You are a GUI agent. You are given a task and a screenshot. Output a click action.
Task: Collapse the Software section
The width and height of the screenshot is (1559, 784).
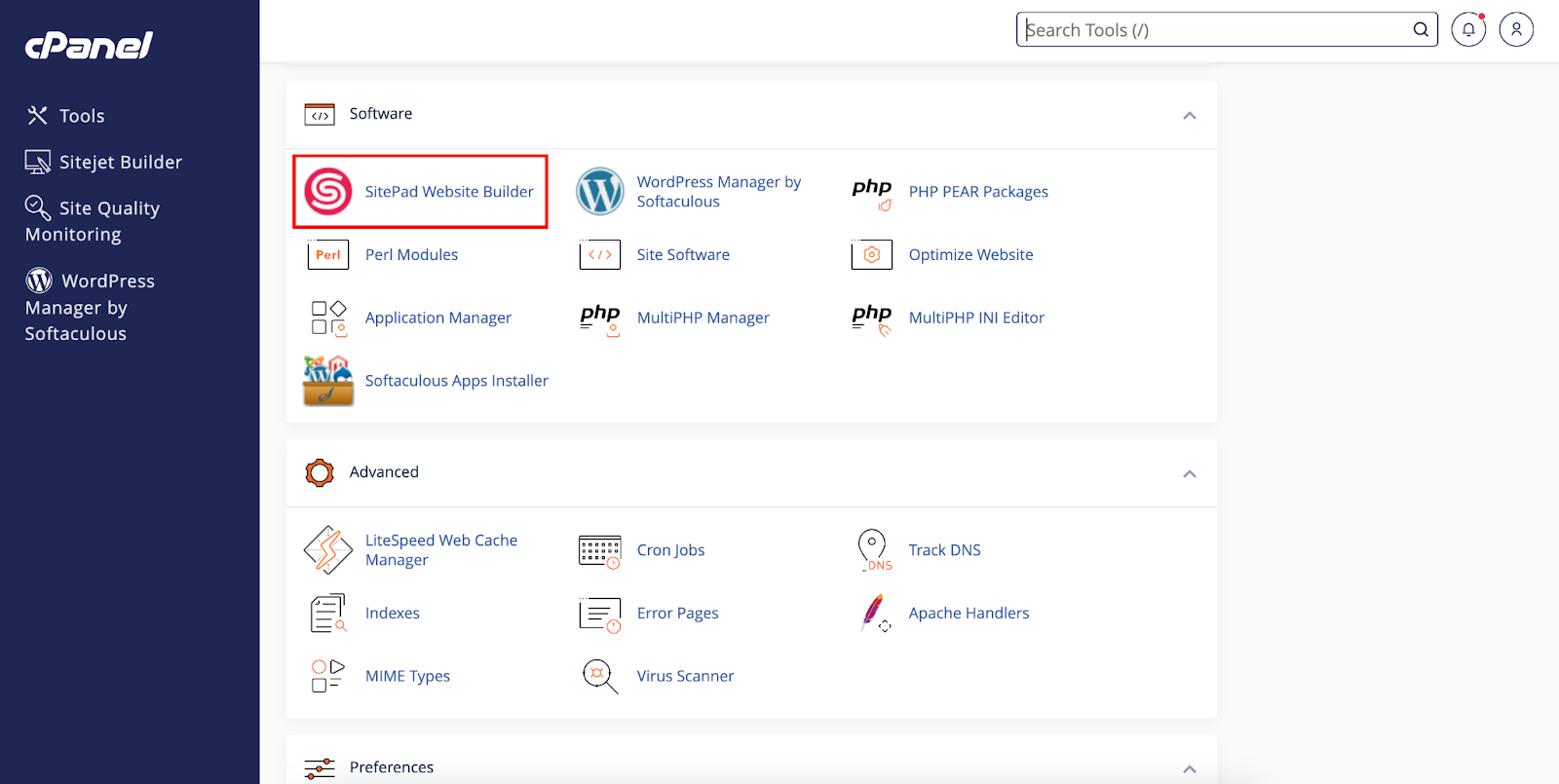[1189, 115]
